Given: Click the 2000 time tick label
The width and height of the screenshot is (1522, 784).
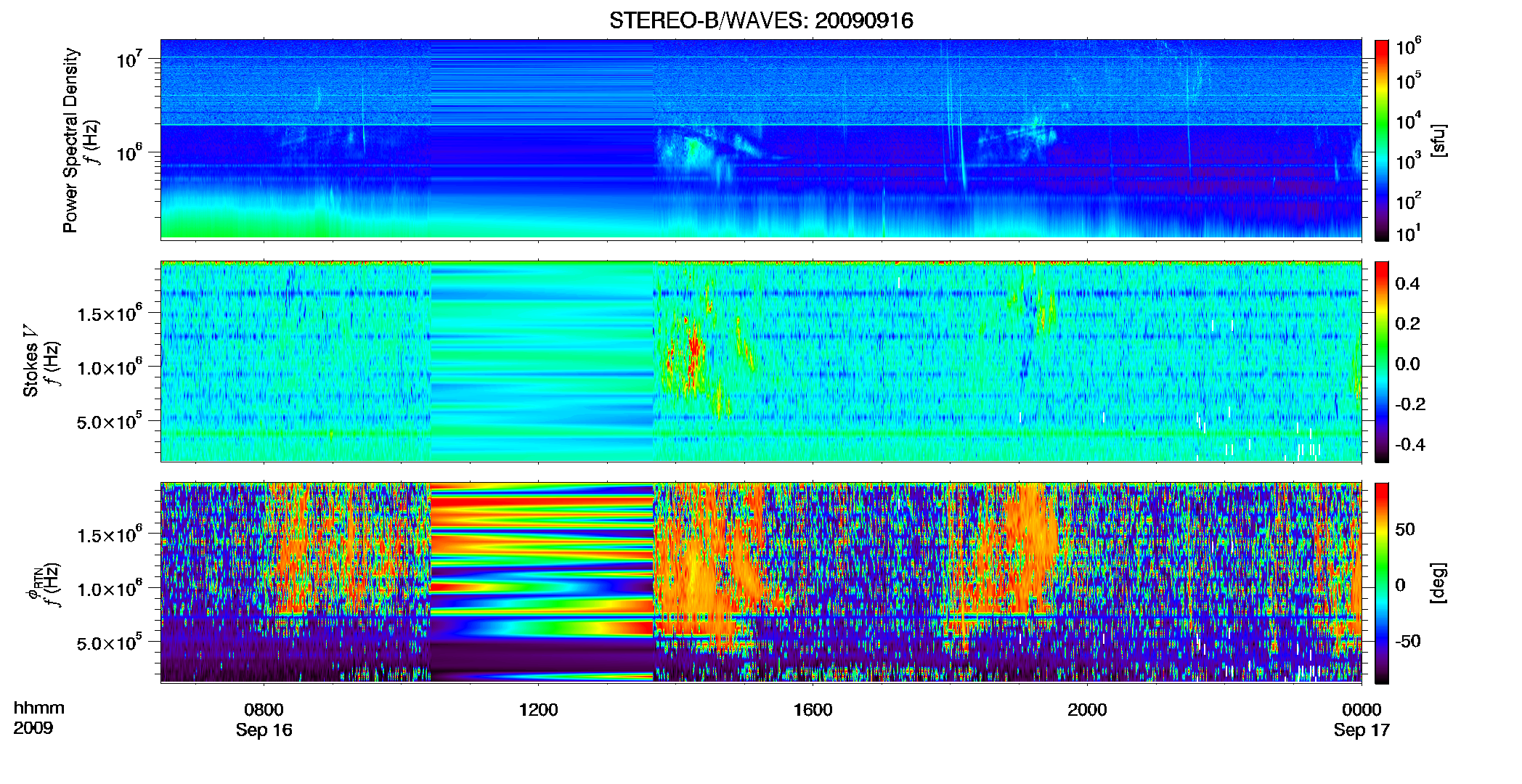Looking at the screenshot, I should click(1087, 709).
